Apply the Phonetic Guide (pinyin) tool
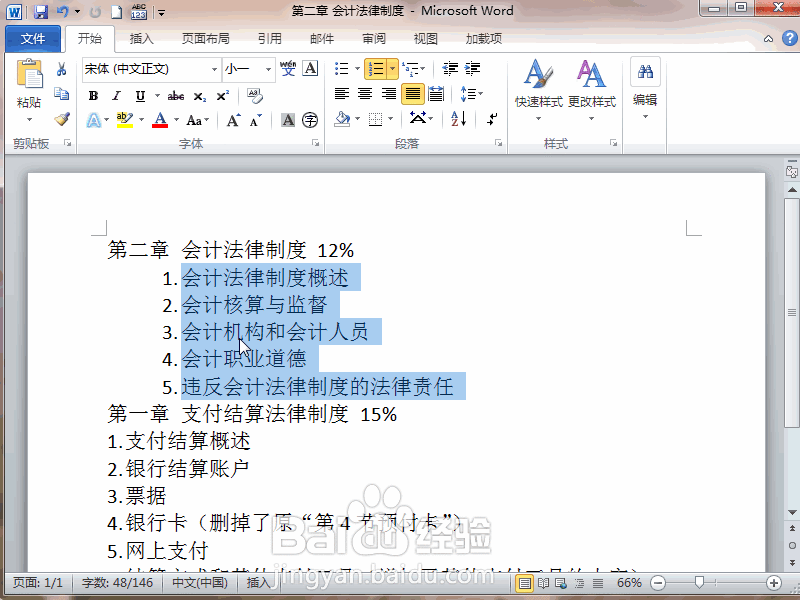This screenshot has width=800, height=600. [287, 68]
